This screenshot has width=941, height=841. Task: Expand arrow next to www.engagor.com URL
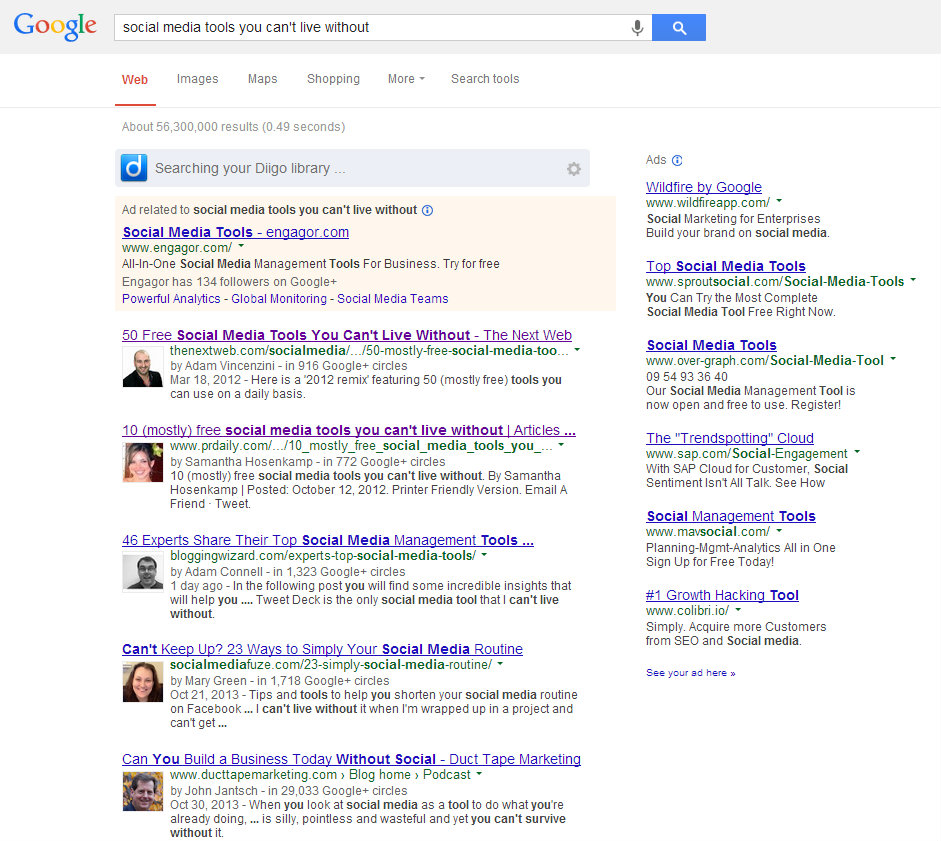coord(241,246)
